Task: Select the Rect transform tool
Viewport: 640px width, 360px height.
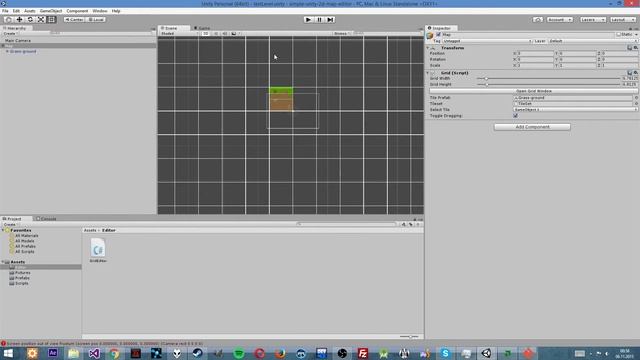Action: pos(51,20)
